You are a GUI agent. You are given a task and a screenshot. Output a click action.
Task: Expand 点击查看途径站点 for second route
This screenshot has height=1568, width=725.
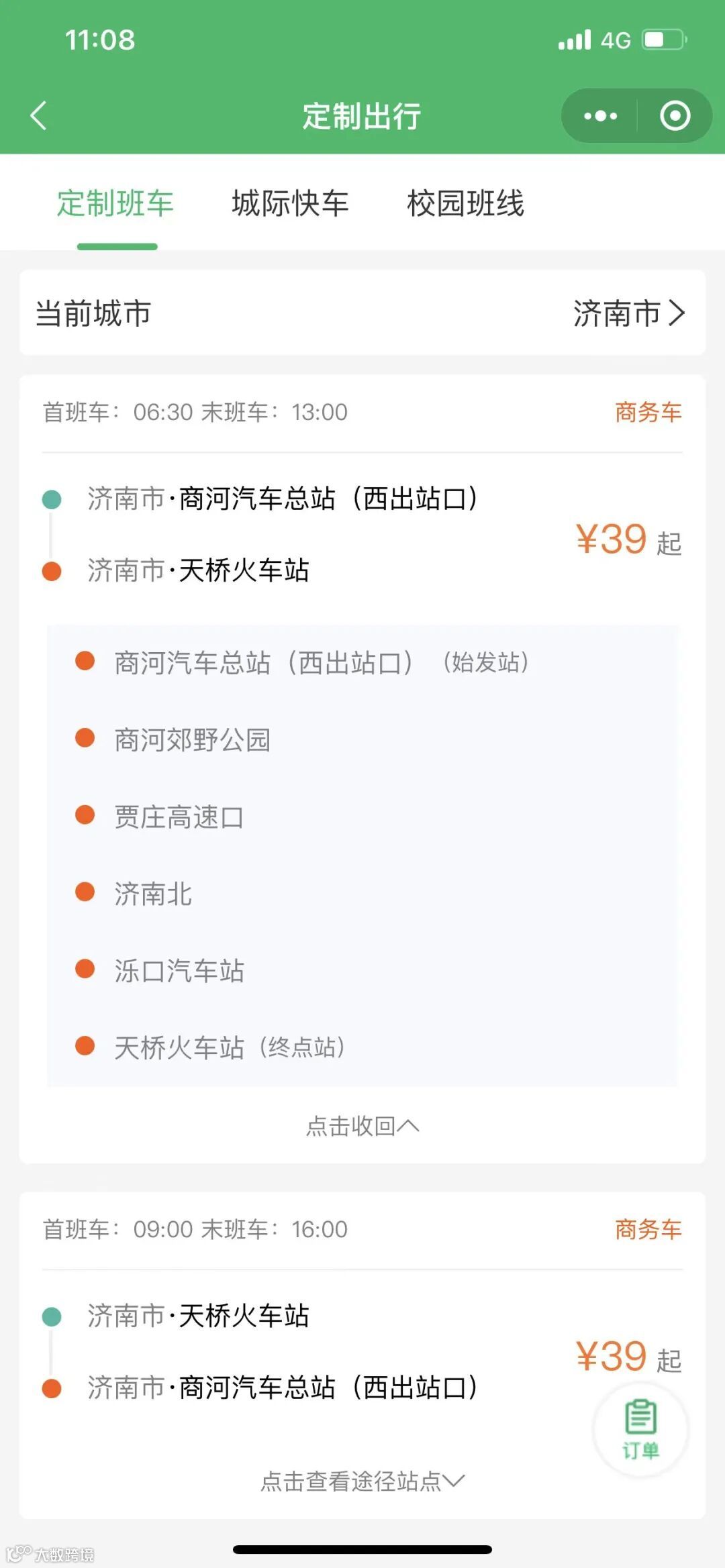(x=362, y=1481)
